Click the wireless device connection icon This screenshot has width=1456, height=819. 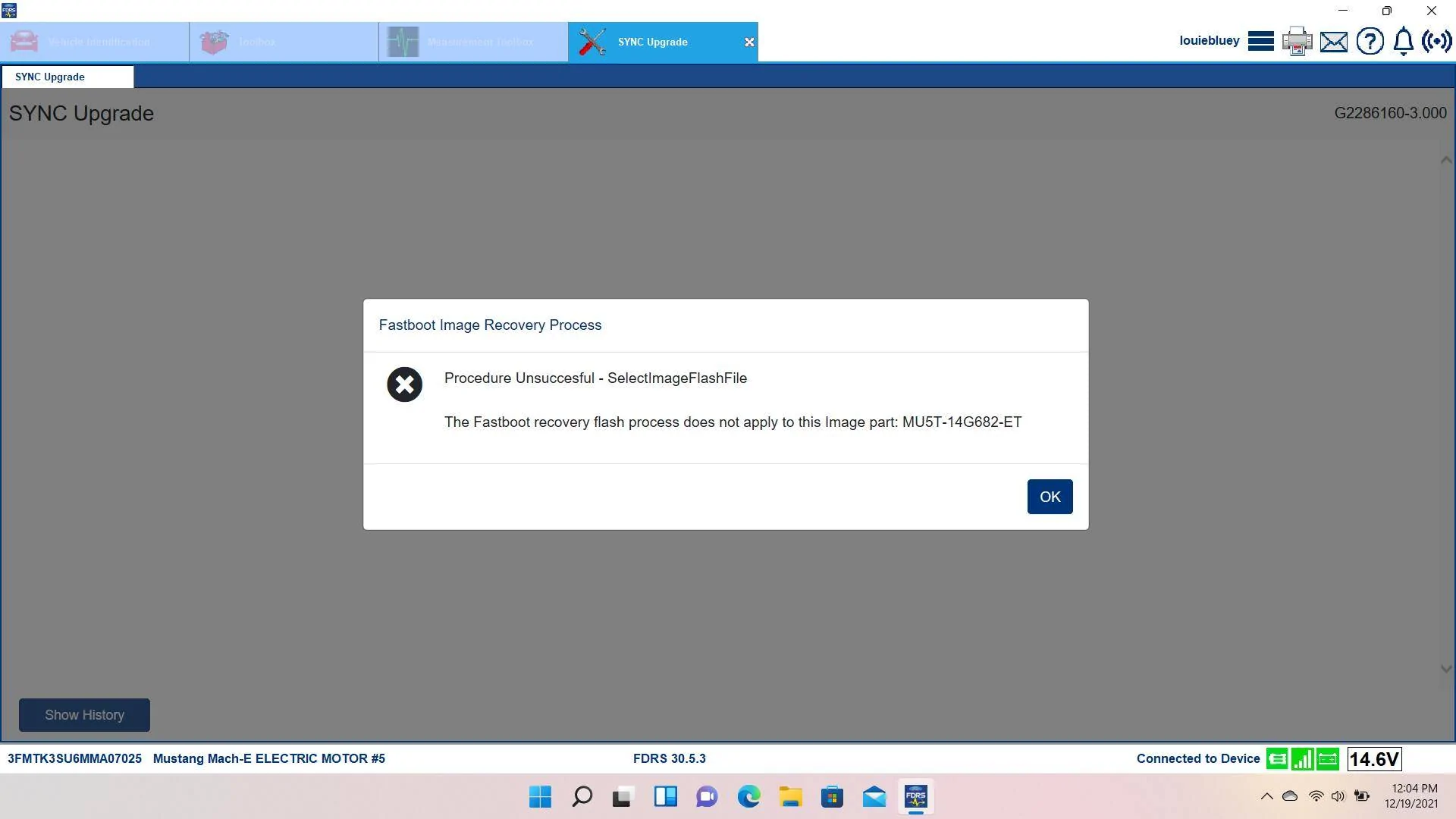[x=1437, y=41]
